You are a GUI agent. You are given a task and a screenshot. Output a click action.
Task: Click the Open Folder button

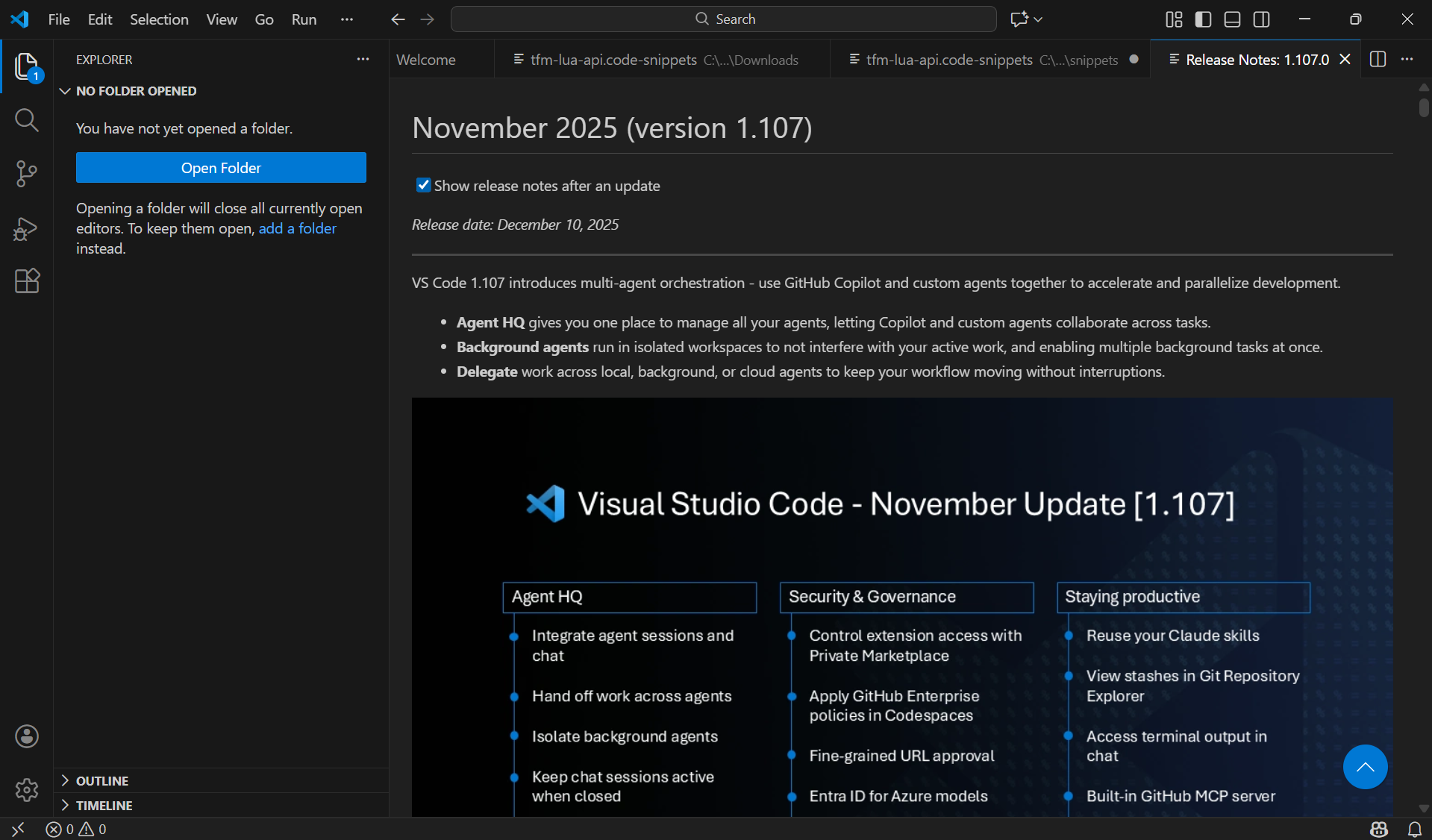coord(221,168)
